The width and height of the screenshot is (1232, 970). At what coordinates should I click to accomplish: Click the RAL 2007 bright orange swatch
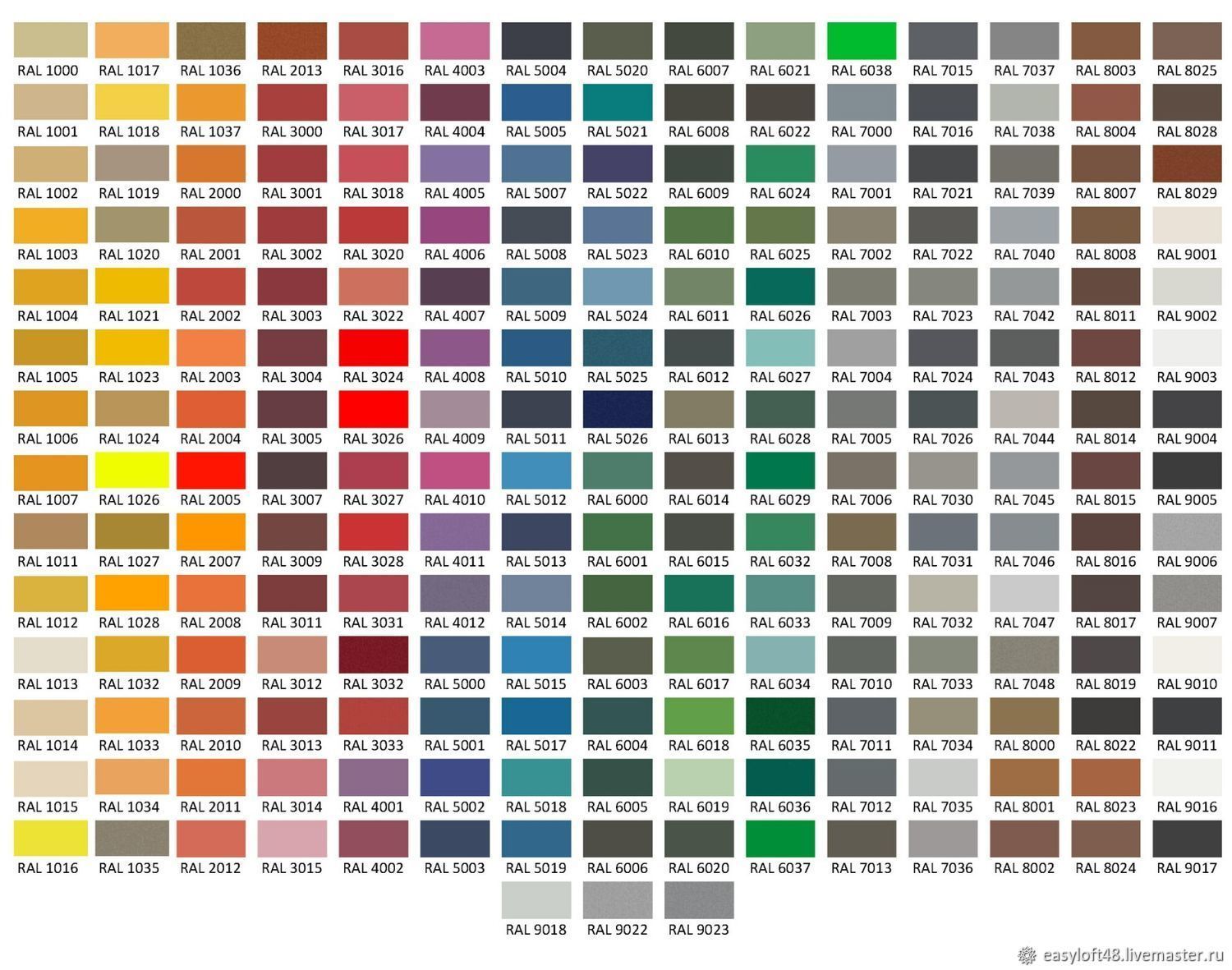(211, 531)
